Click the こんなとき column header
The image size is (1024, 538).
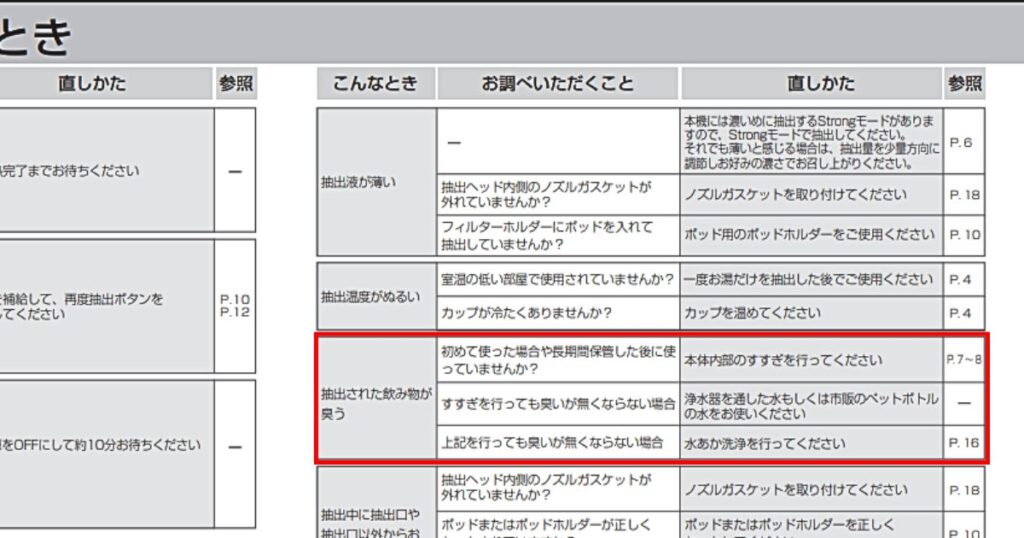click(376, 84)
